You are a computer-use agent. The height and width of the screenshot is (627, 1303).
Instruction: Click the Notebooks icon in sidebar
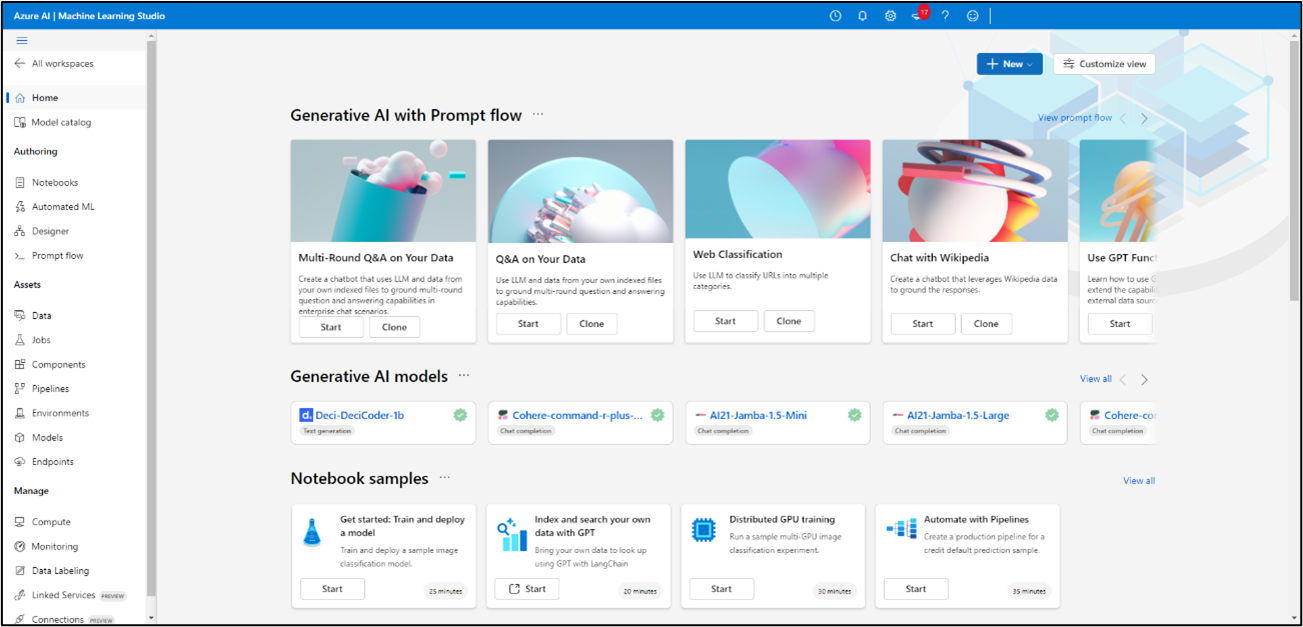coord(20,183)
